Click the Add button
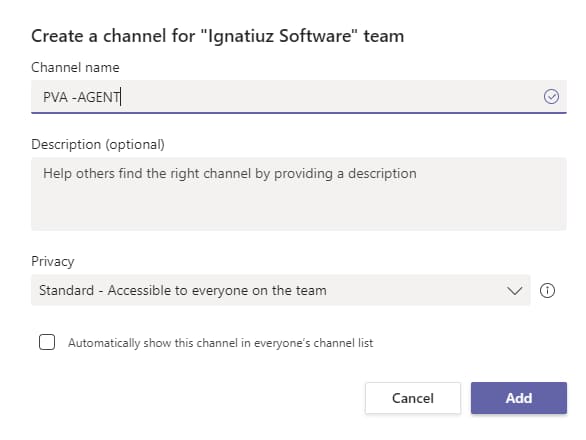The width and height of the screenshot is (586, 440). 519,398
